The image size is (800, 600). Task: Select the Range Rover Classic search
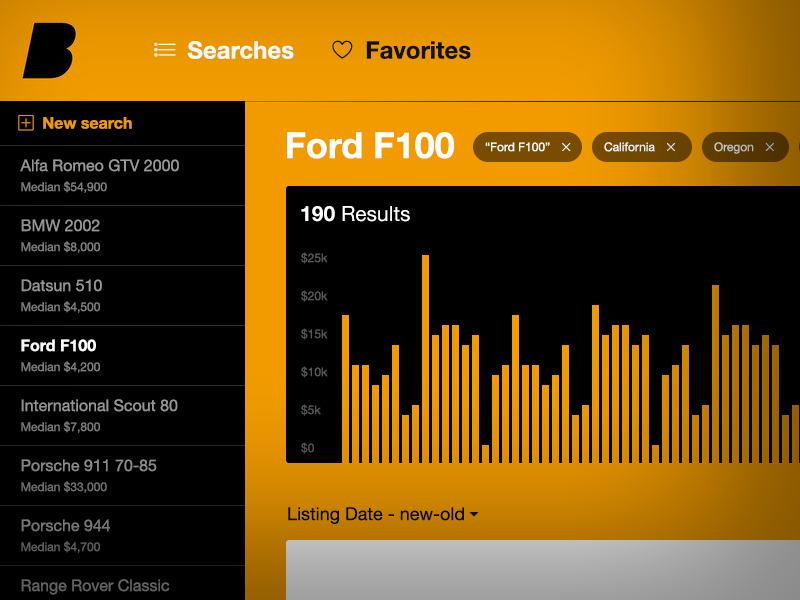click(122, 583)
